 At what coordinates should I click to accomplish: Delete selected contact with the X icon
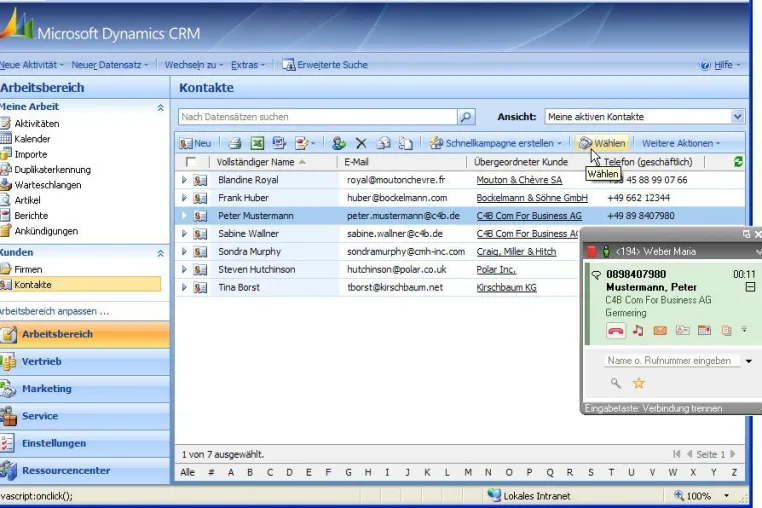[x=361, y=143]
